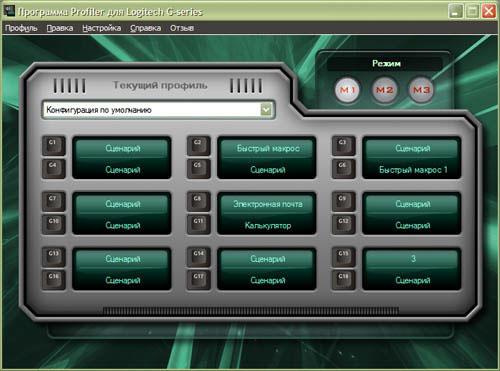Enable M3 mode
This screenshot has width=500, height=371.
coord(421,90)
